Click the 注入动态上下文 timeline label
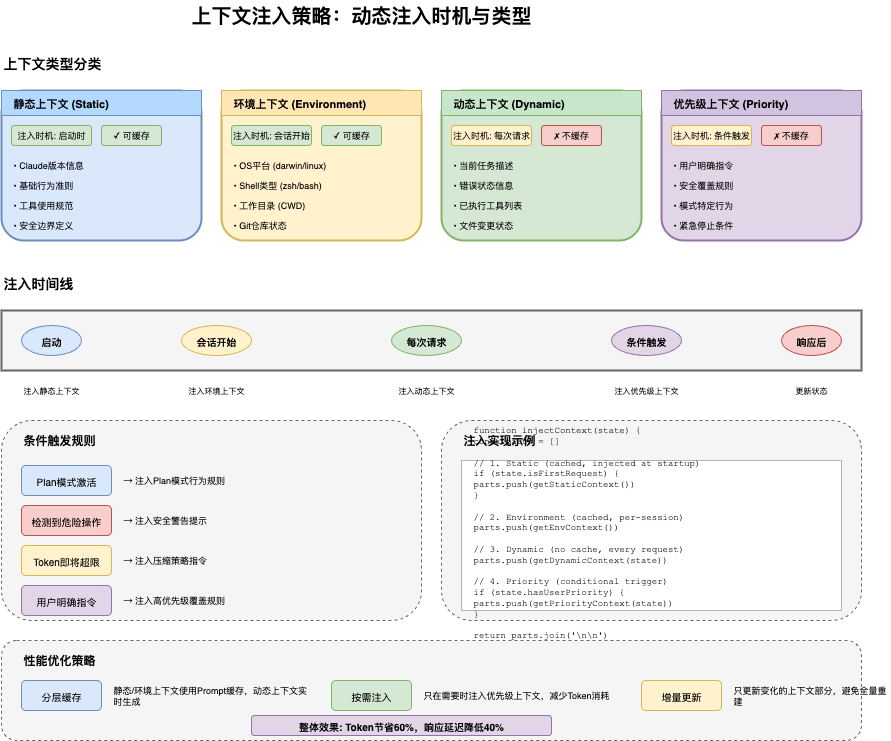891x741 pixels. (x=426, y=391)
